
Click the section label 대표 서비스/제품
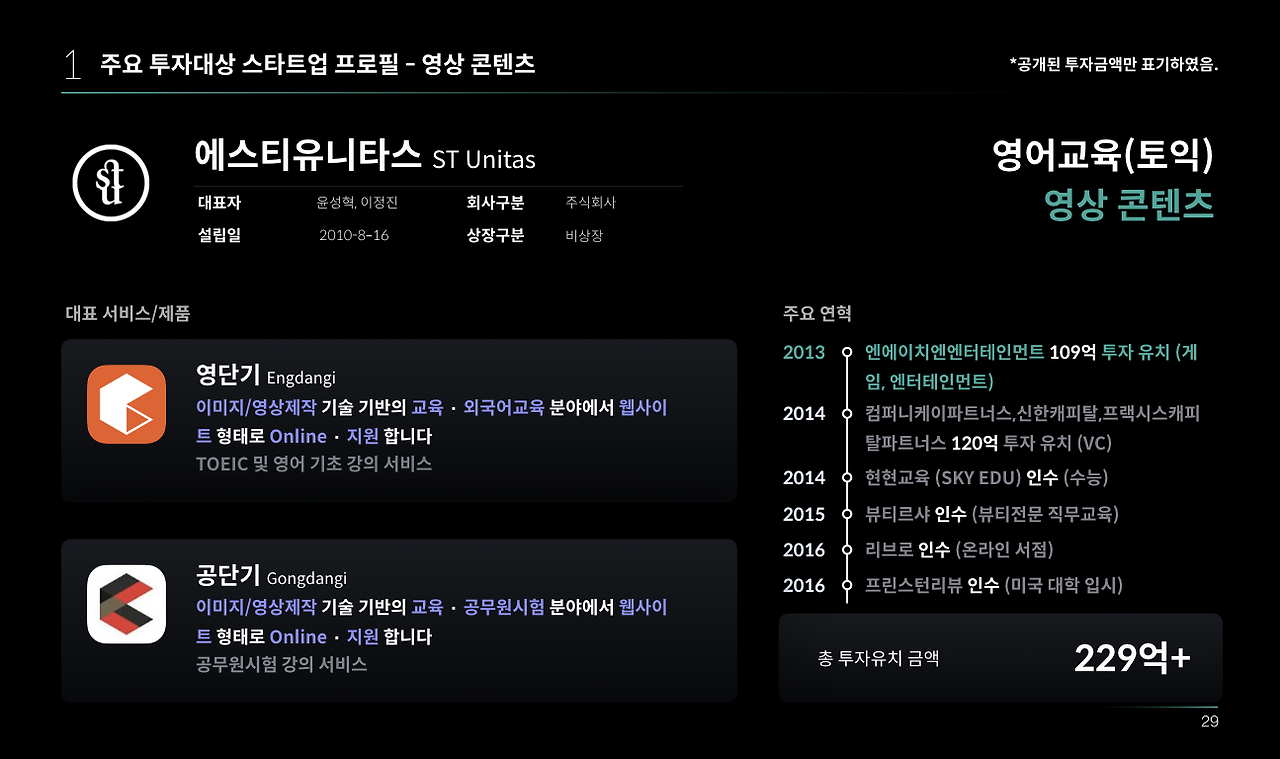coord(128,313)
